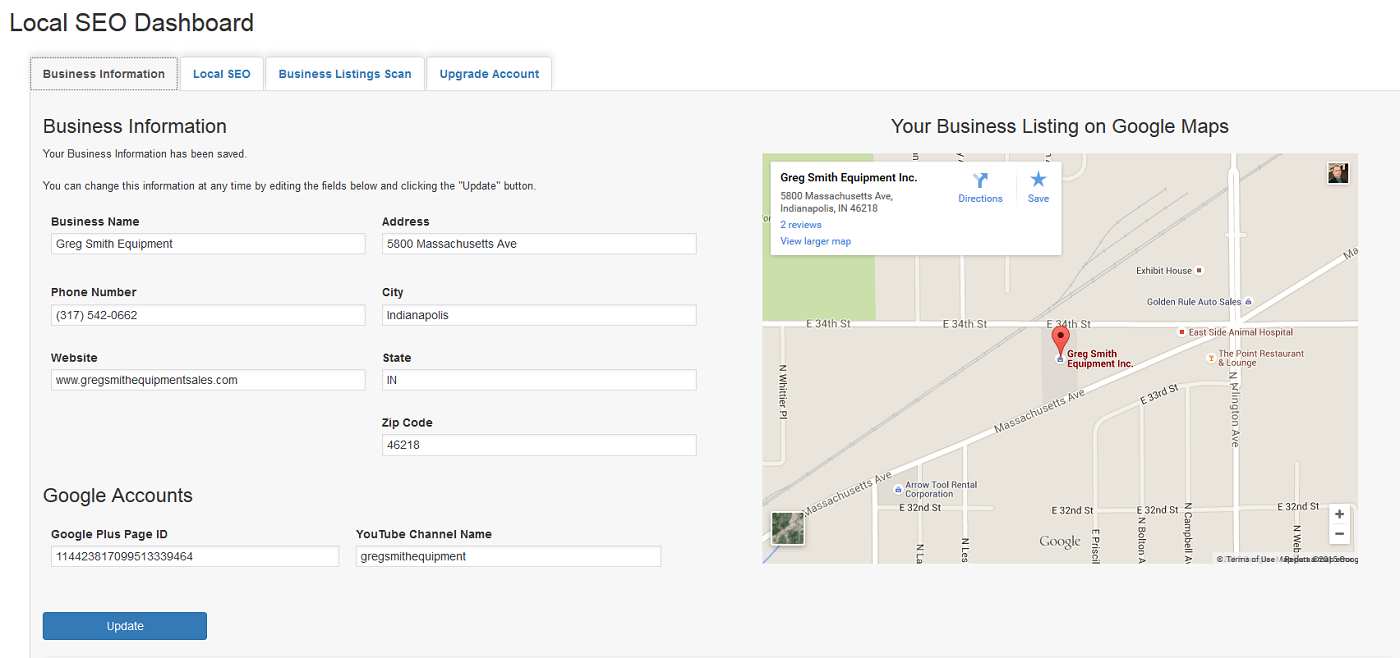Click the Directions icon on map card

980,181
